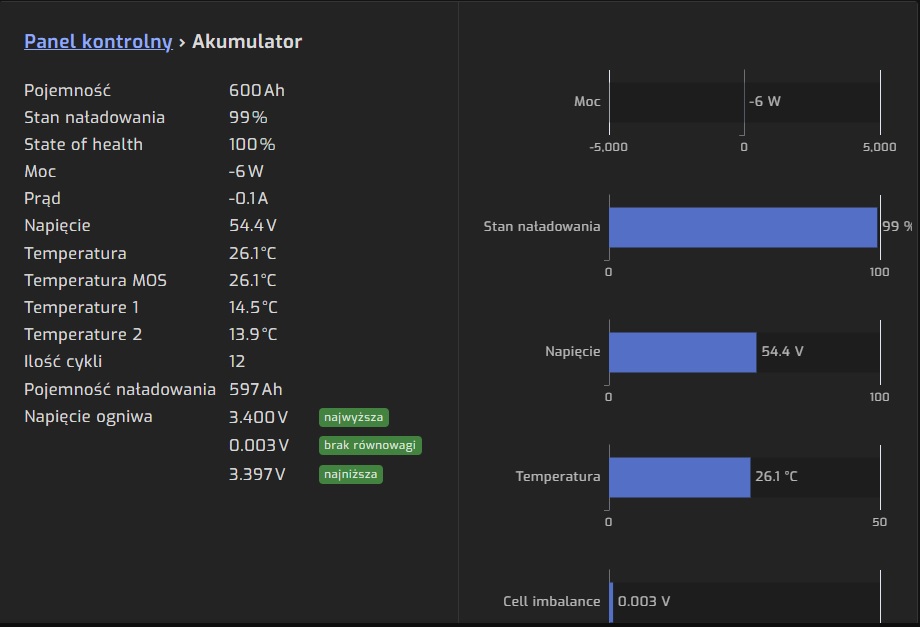Select the Pojemność naładowania value 597 Ah
This screenshot has height=627, width=920.
(256, 389)
